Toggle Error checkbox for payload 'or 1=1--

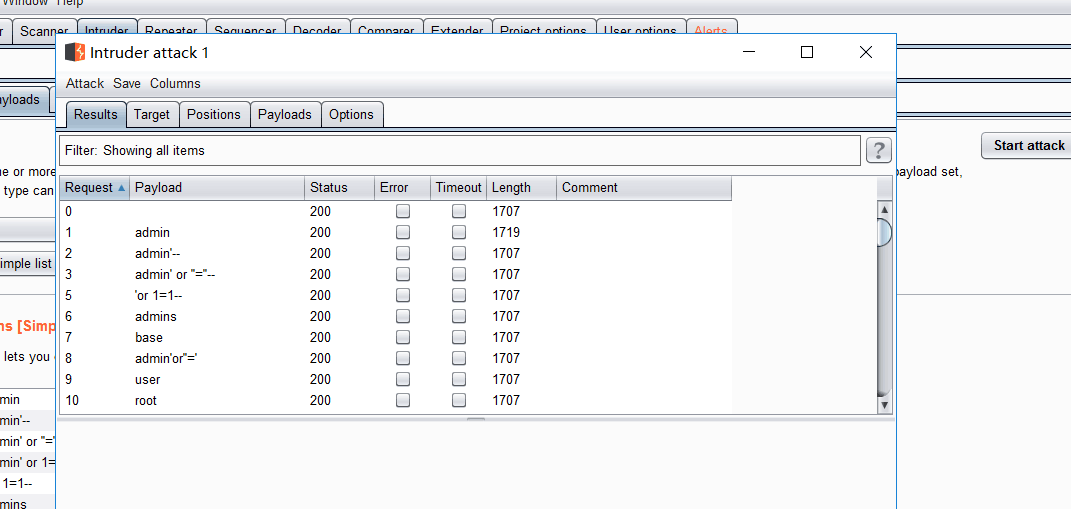[x=403, y=295]
